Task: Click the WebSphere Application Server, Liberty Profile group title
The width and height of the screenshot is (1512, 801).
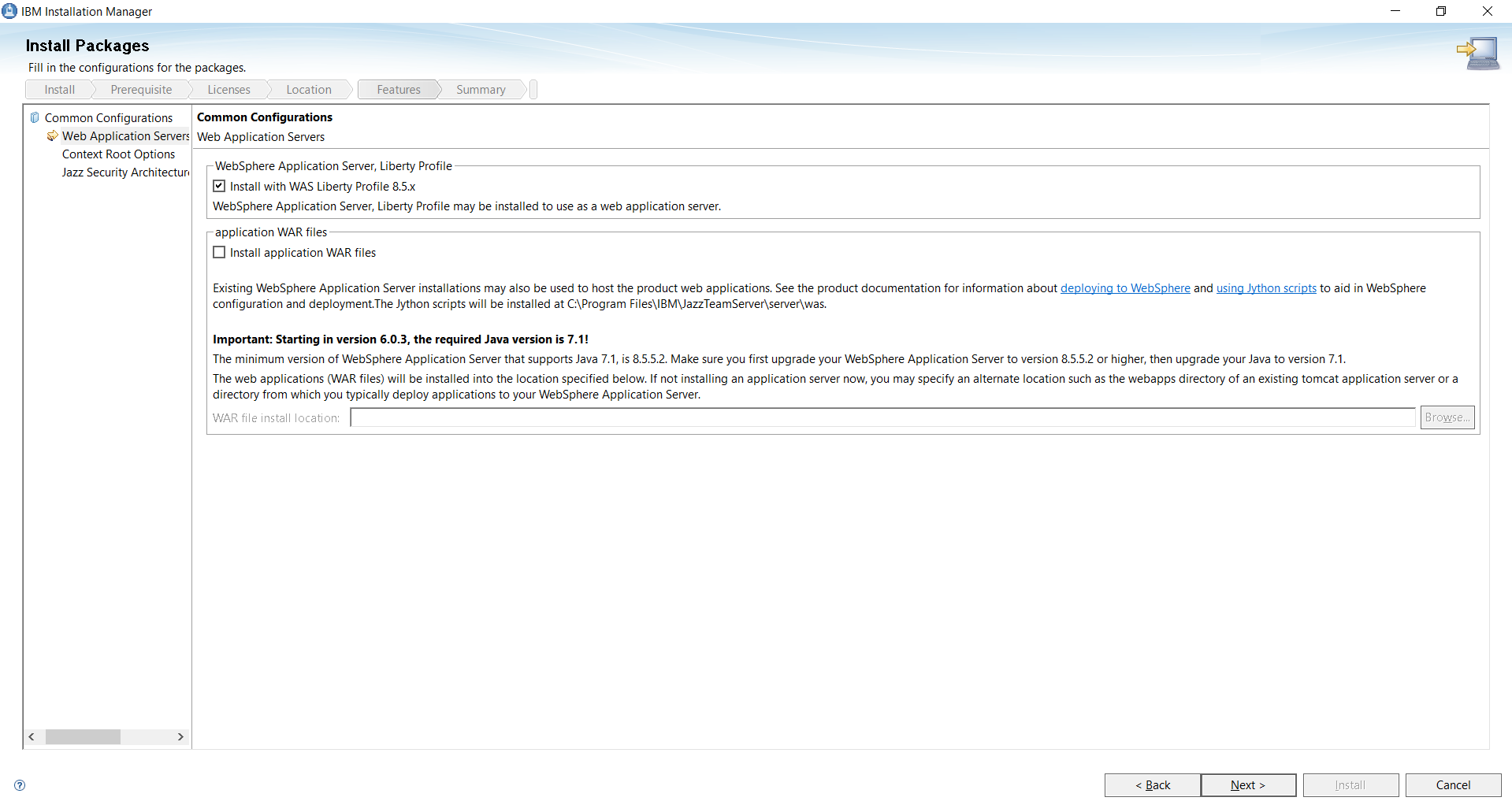Action: pos(334,166)
